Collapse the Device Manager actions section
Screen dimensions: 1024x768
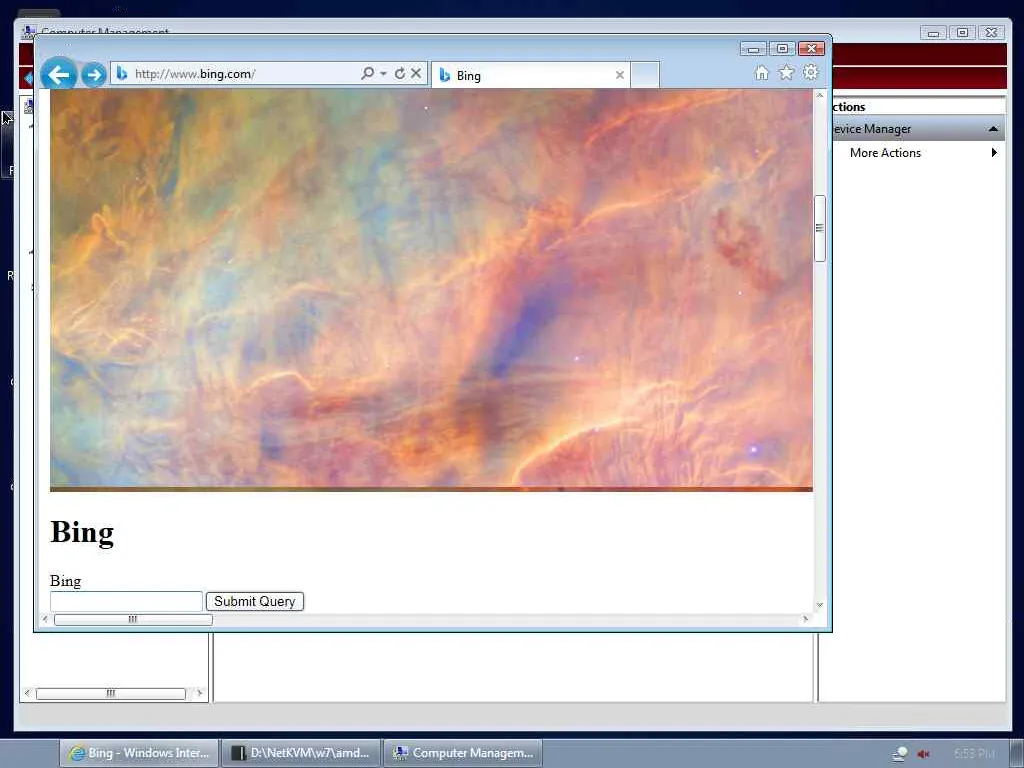click(993, 129)
